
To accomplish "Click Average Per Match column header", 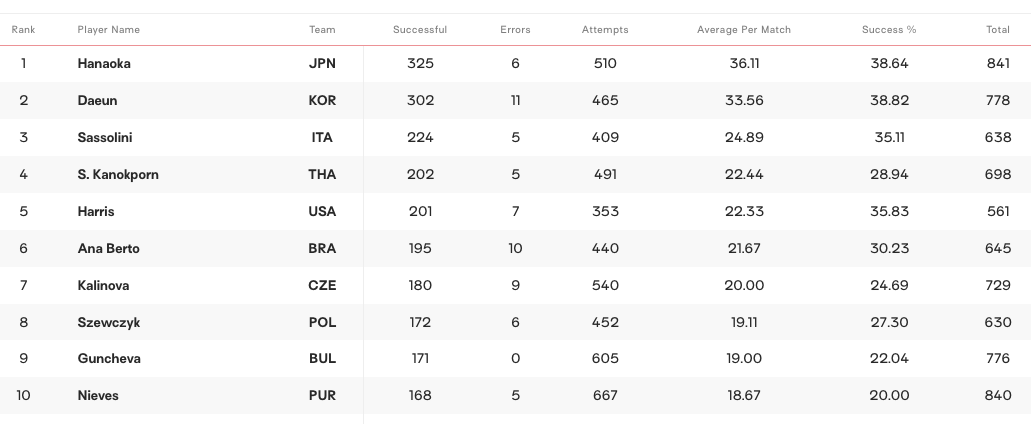I will tap(744, 30).
